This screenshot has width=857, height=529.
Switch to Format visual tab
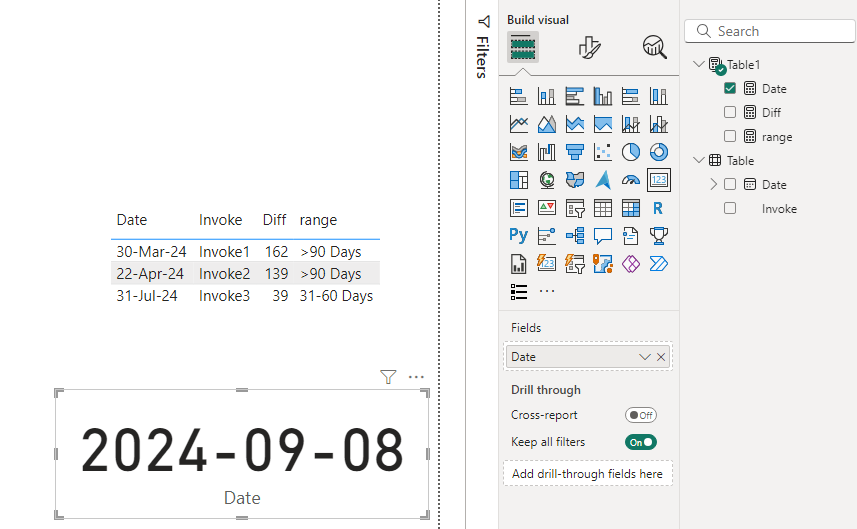point(589,47)
